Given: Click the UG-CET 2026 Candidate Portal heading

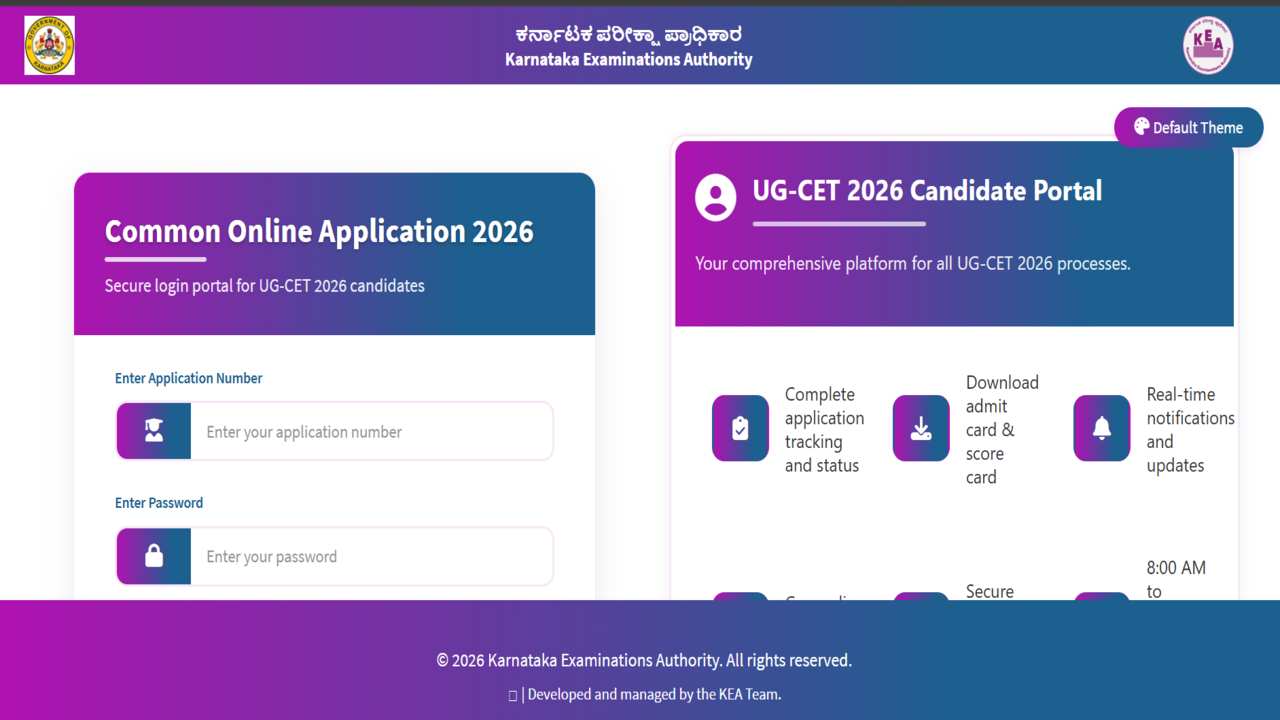Looking at the screenshot, I should tap(927, 191).
